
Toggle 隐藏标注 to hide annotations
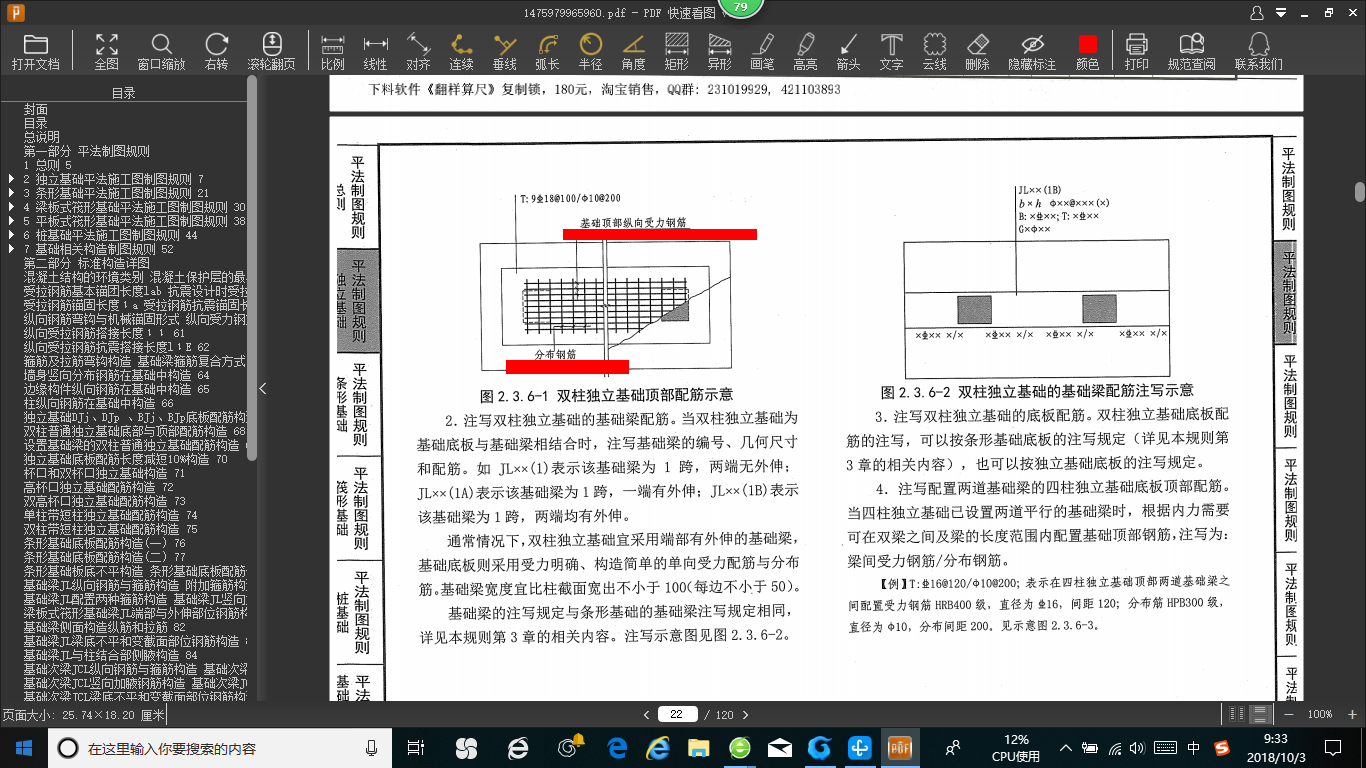1032,51
